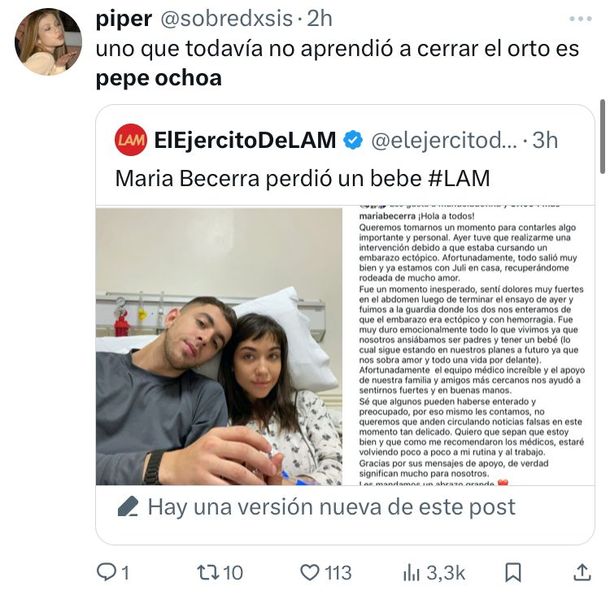This screenshot has width=610, height=595.
Task: View tweet analytics bar chart icon
Action: coord(411,572)
